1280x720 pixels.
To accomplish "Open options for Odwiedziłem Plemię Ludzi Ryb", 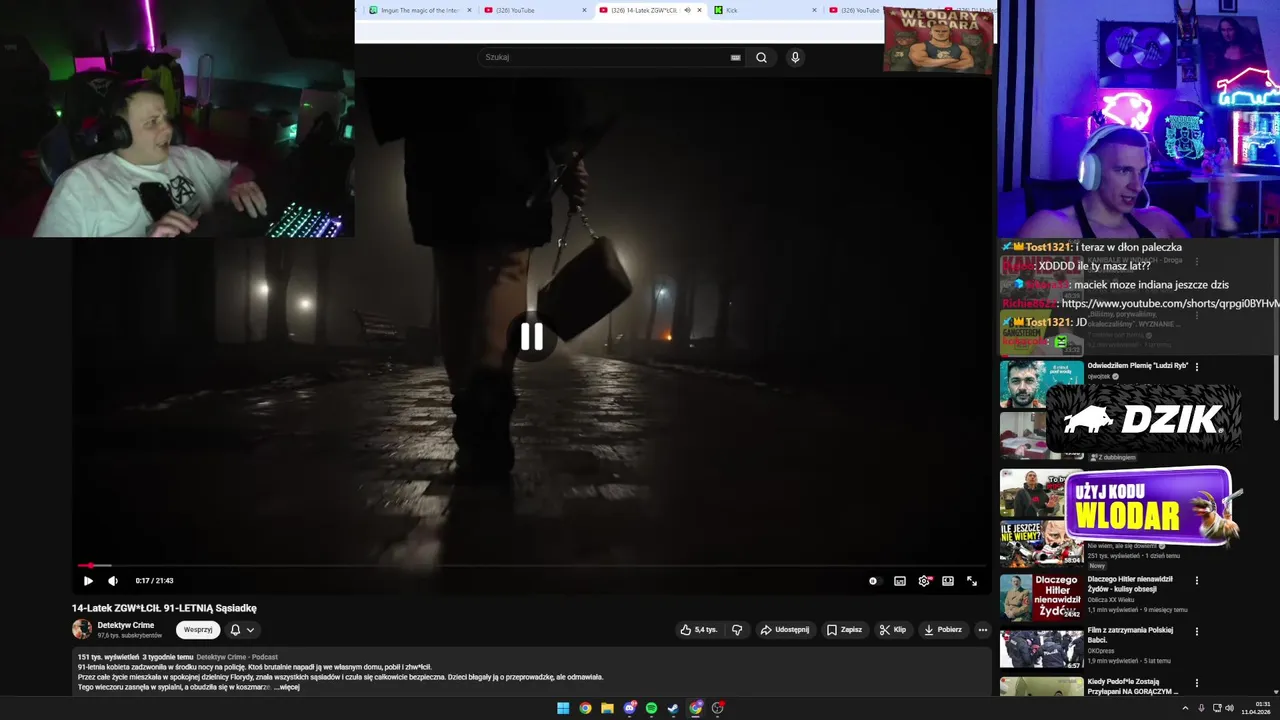I will (x=1197, y=367).
